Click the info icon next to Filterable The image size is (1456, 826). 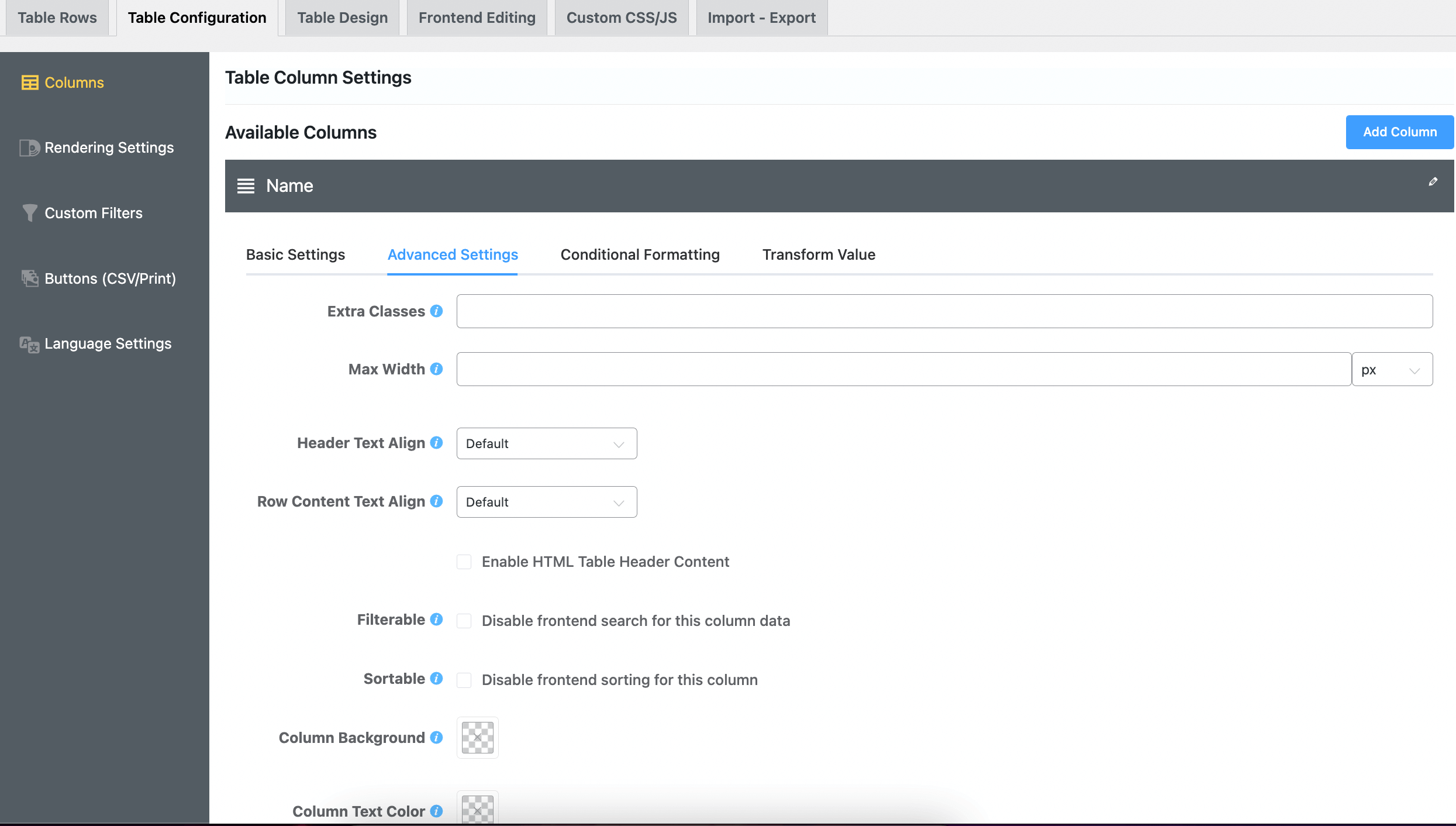click(x=436, y=619)
